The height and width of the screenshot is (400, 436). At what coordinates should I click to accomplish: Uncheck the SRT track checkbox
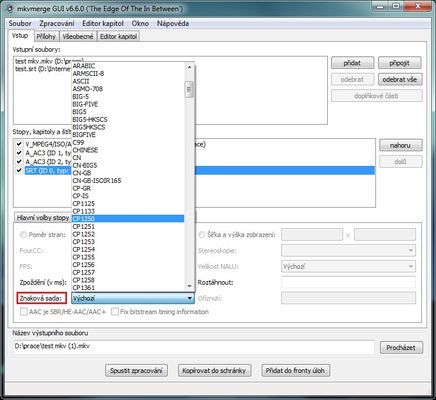tap(19, 170)
